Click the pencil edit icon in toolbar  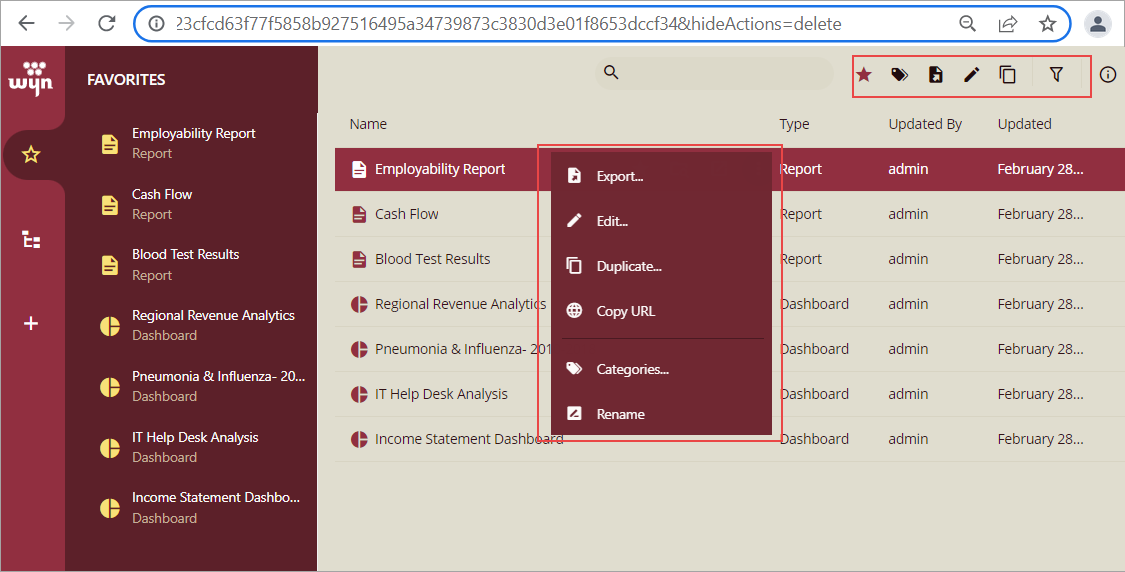click(971, 74)
